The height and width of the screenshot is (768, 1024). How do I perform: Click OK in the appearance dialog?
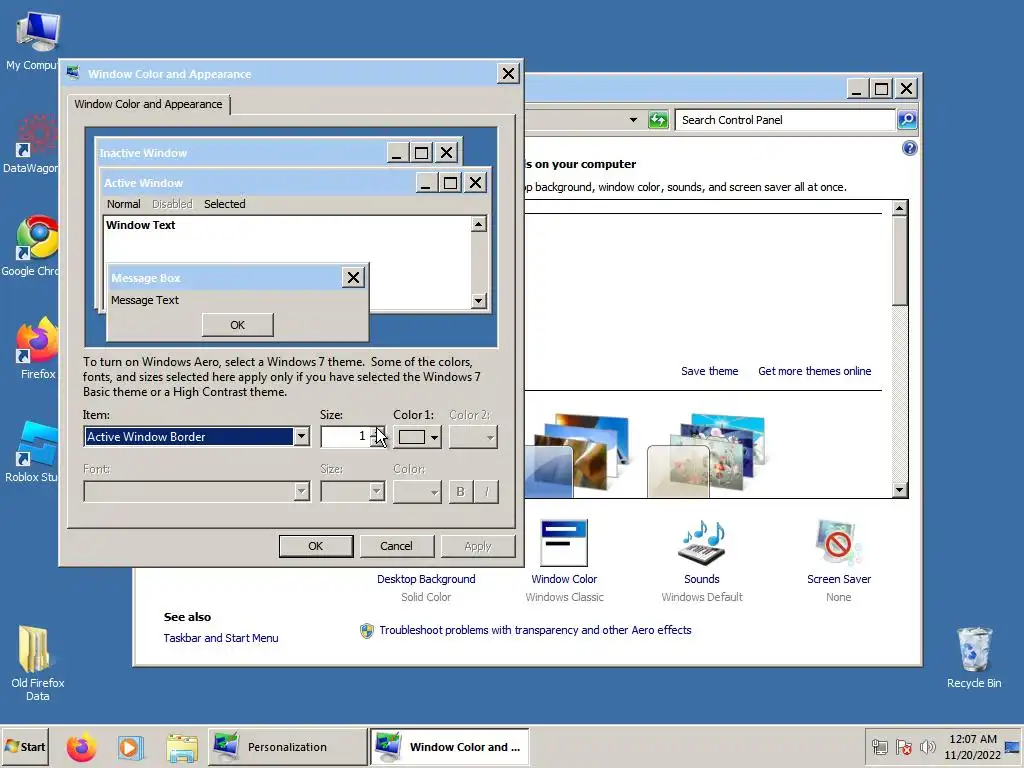click(x=316, y=546)
